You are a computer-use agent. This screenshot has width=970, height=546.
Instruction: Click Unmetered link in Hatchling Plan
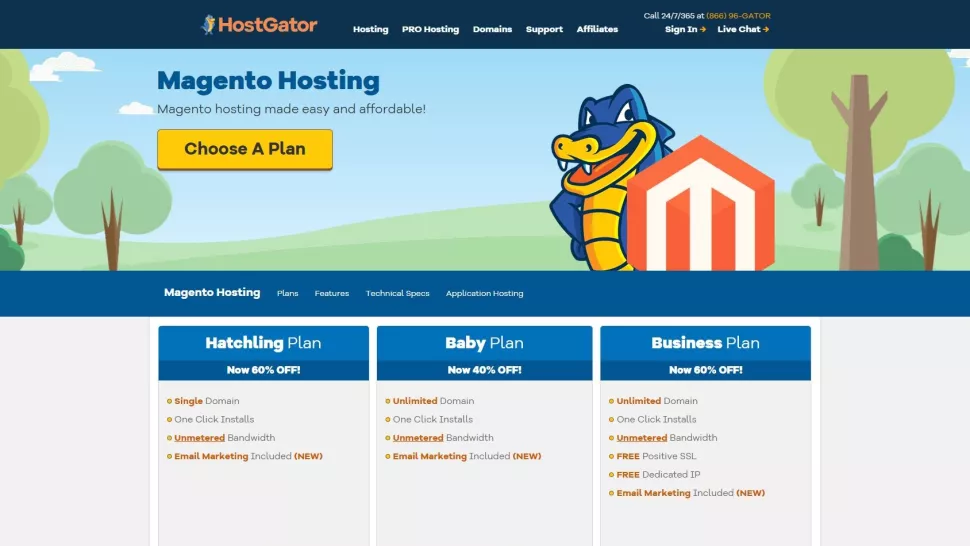pyautogui.click(x=199, y=438)
